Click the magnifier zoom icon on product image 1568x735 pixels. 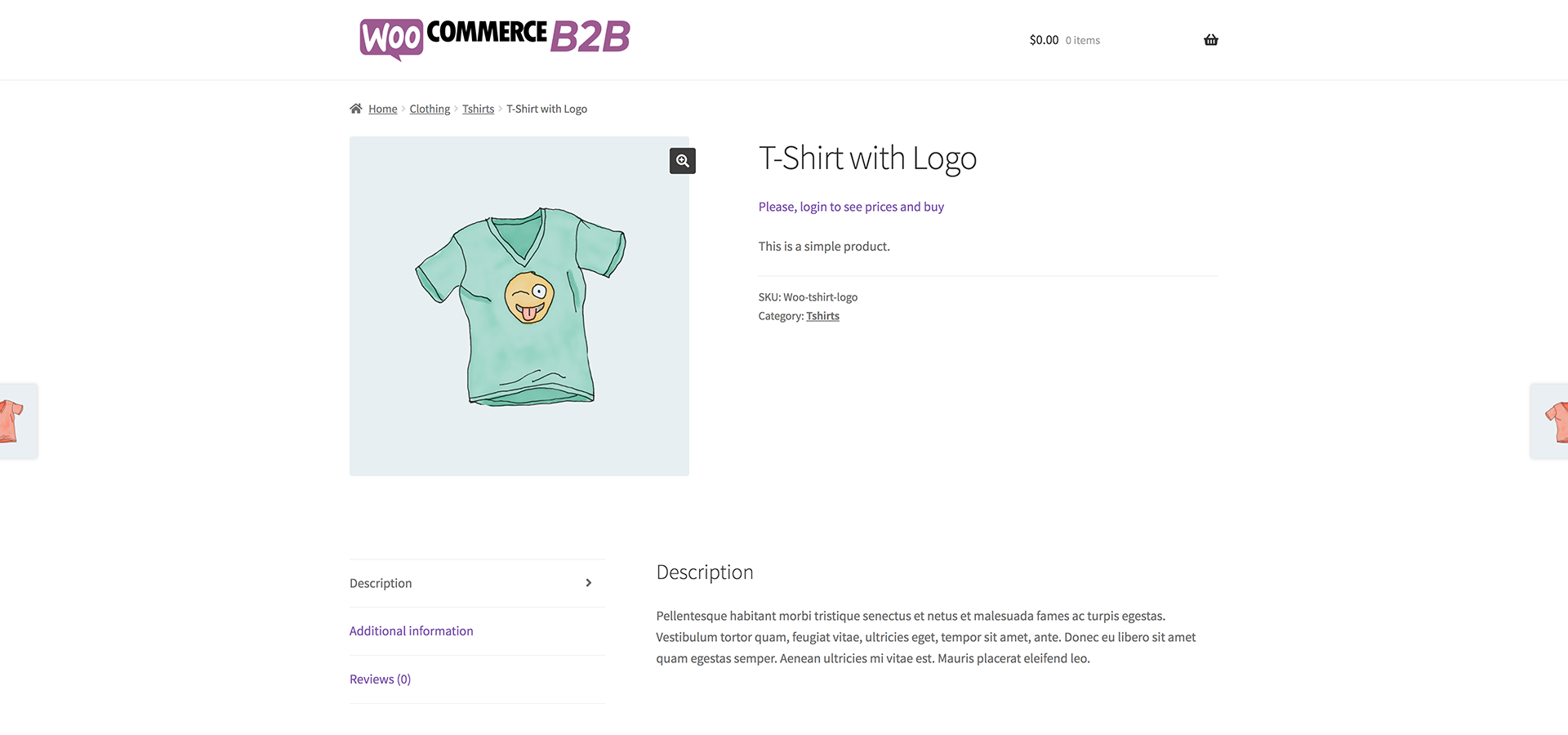coord(683,161)
